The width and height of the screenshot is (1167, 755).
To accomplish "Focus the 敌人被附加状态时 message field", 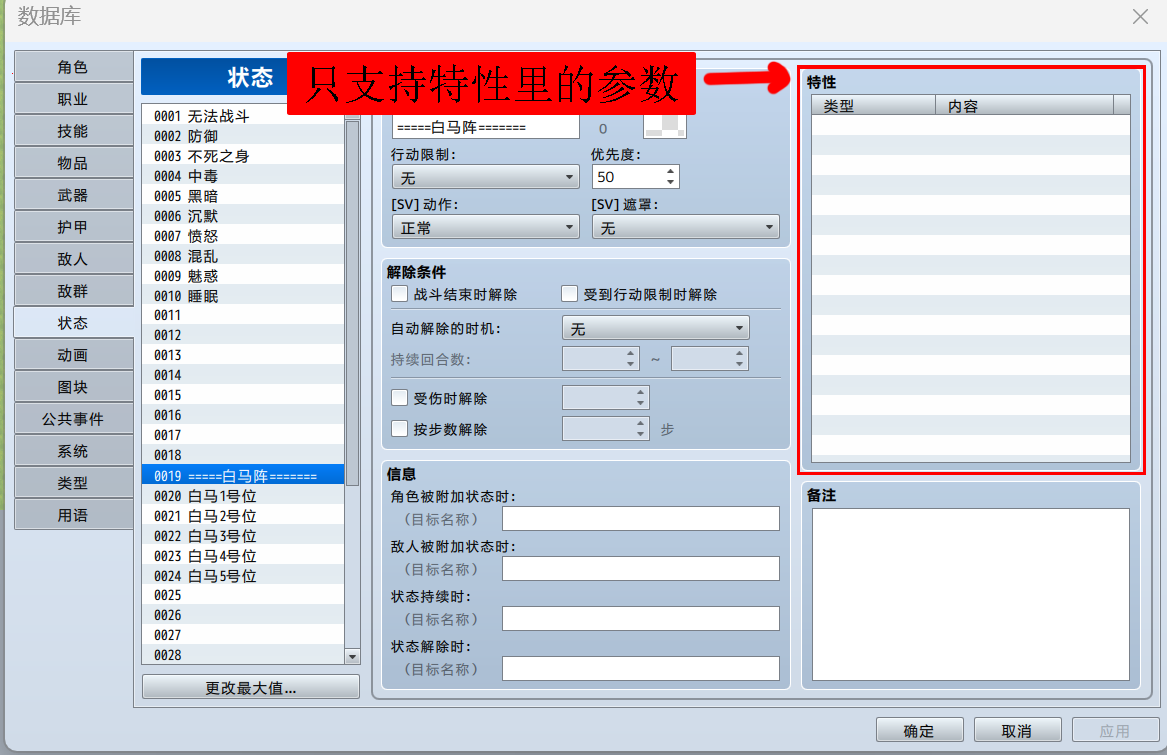I will (641, 568).
